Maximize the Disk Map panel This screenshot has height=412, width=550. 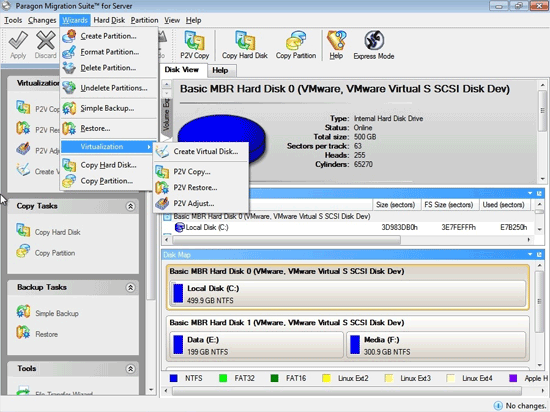point(539,255)
